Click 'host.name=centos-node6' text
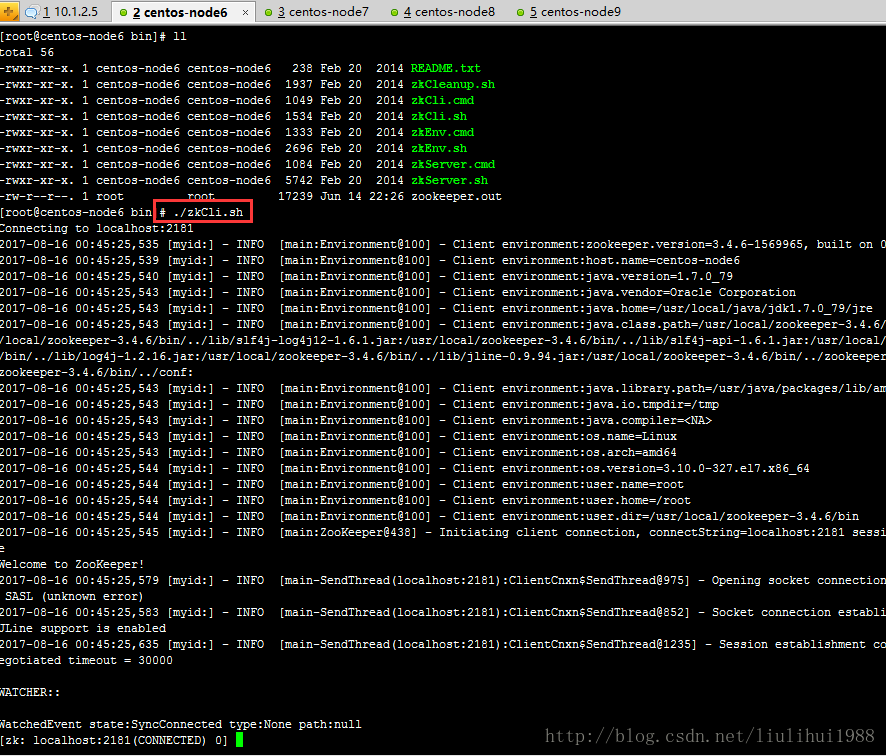Screen dimensions: 886x756 [663, 260]
